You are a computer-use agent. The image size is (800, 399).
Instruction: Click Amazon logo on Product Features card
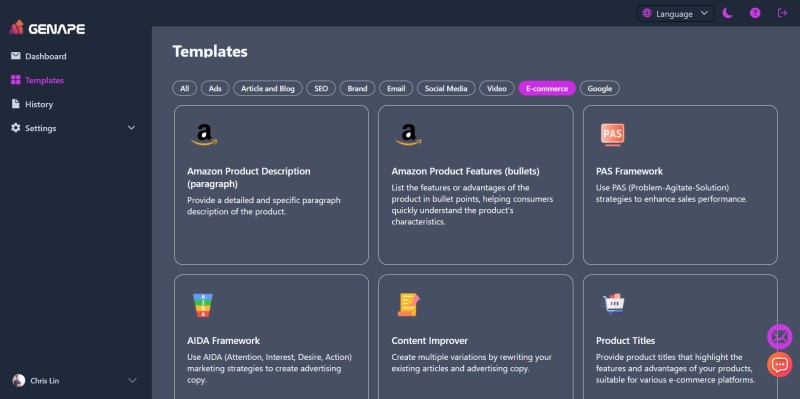tap(409, 135)
